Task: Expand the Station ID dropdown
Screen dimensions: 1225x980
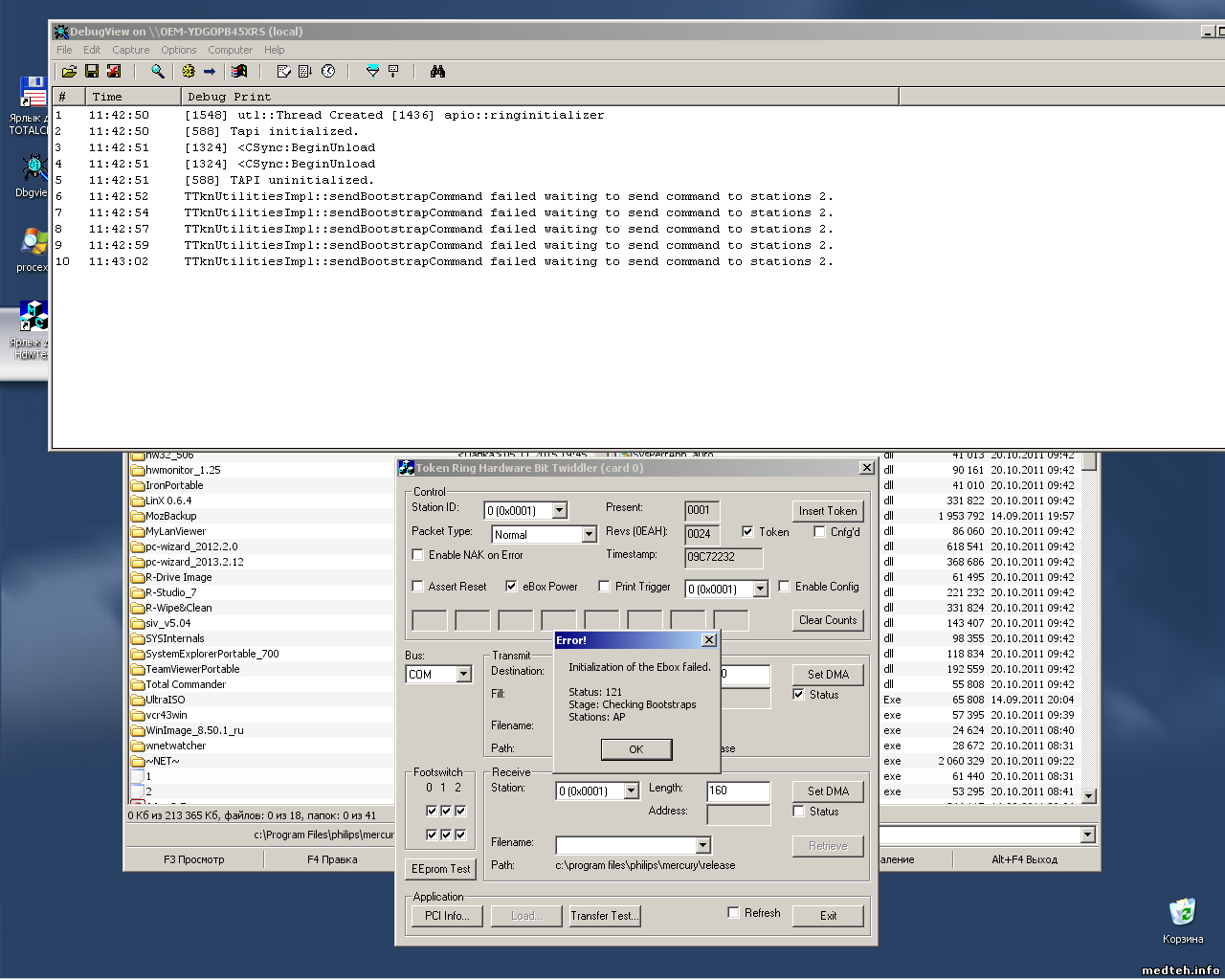Action: 560,511
